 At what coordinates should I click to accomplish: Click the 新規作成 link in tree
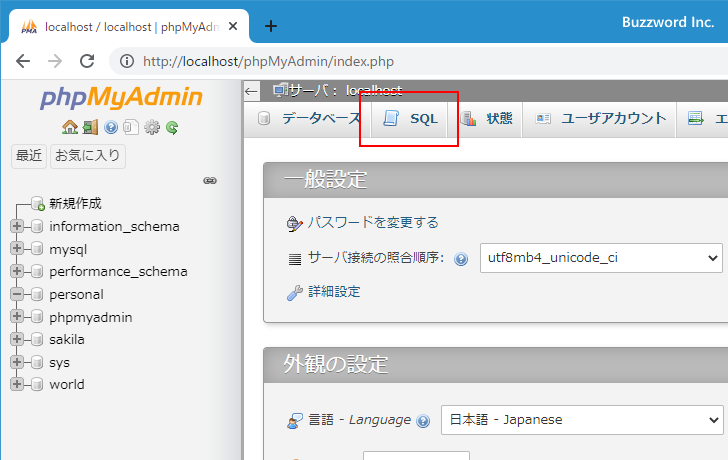pyautogui.click(x=75, y=203)
